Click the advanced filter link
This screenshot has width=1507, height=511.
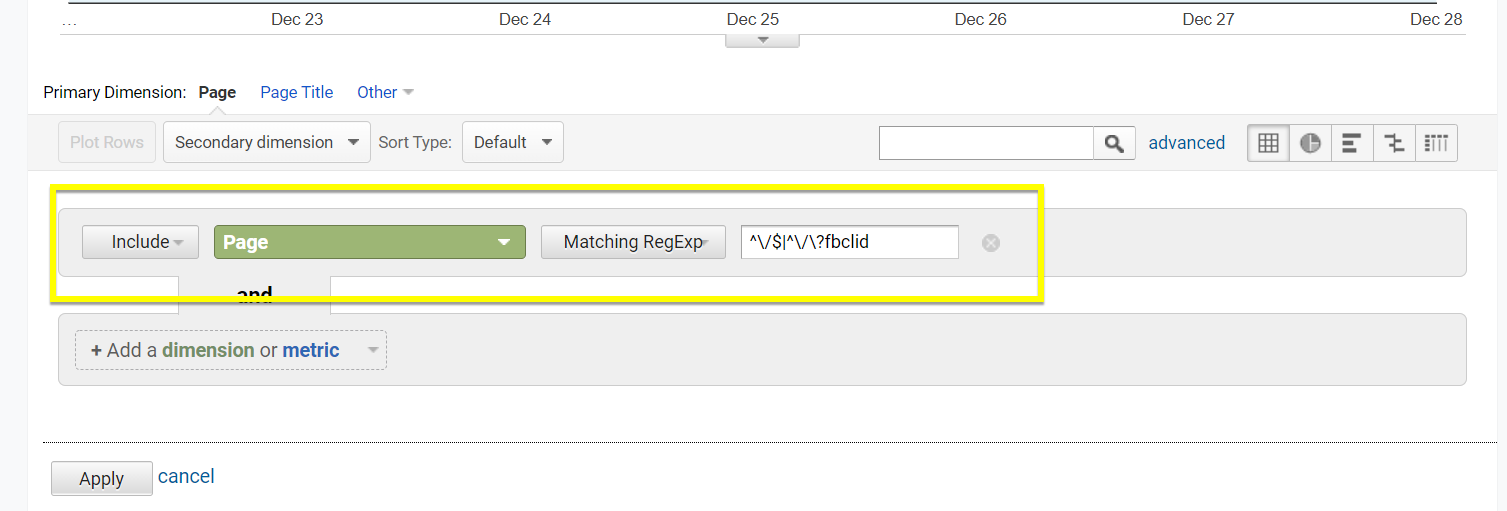click(x=1186, y=143)
